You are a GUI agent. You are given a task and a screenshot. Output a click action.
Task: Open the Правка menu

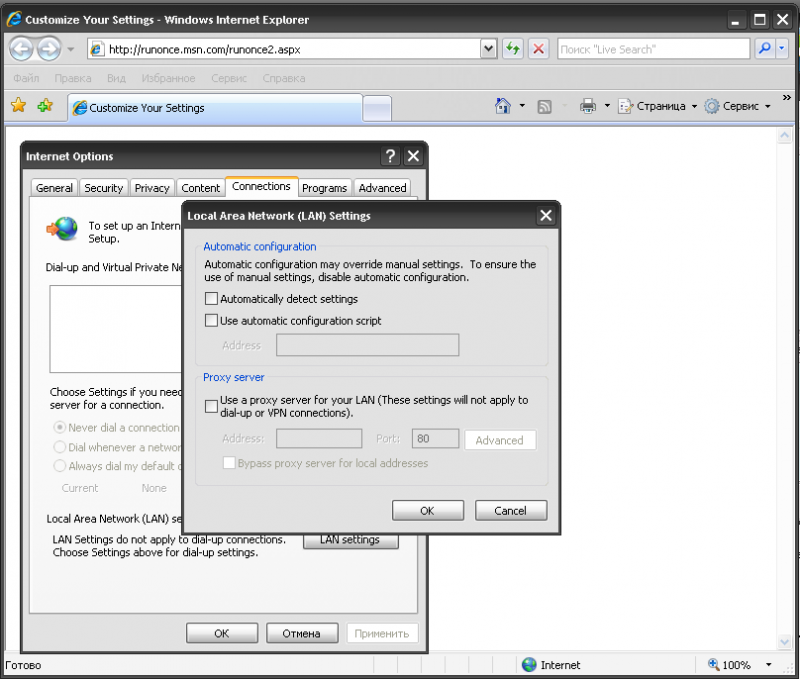click(x=73, y=79)
